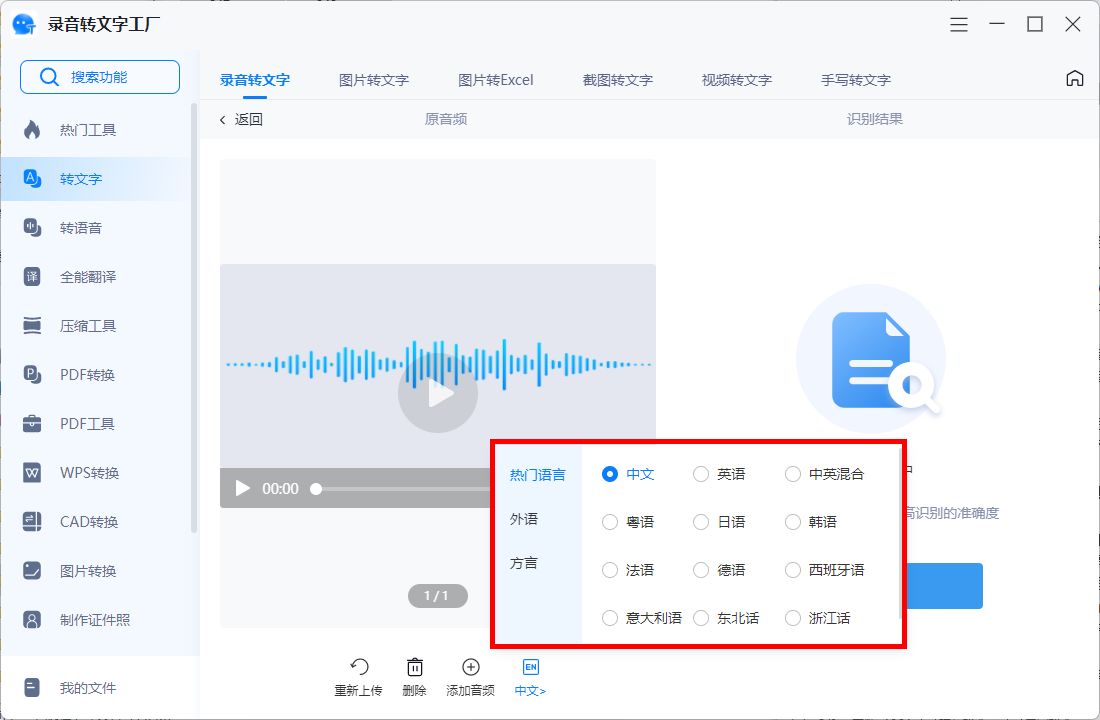The height and width of the screenshot is (720, 1100).
Task: Click the search magnifier icon
Action: (49, 77)
